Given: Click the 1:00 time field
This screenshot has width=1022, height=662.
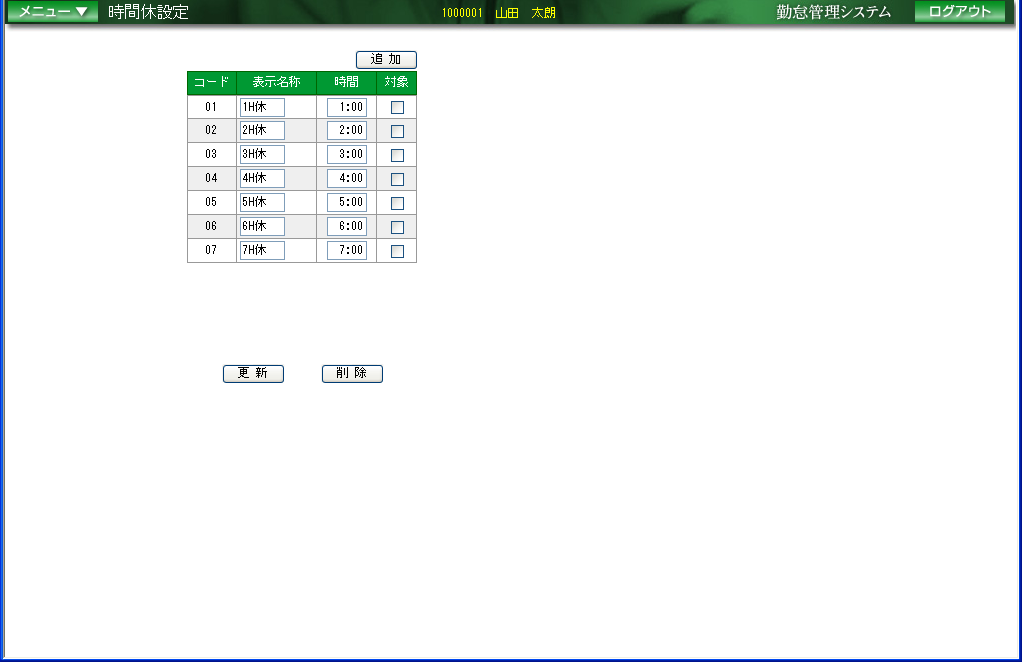Looking at the screenshot, I should pyautogui.click(x=347, y=107).
